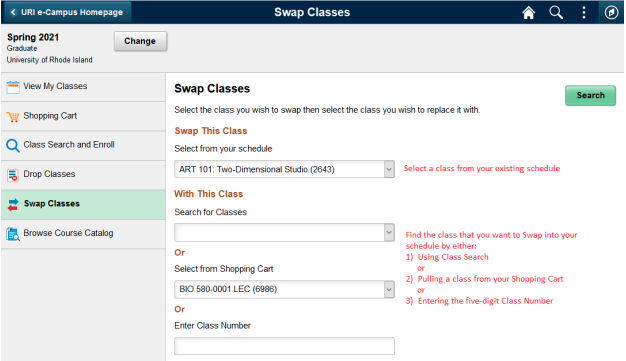Expand the BIO 580-0001 shopping cart dropdown

tap(389, 289)
